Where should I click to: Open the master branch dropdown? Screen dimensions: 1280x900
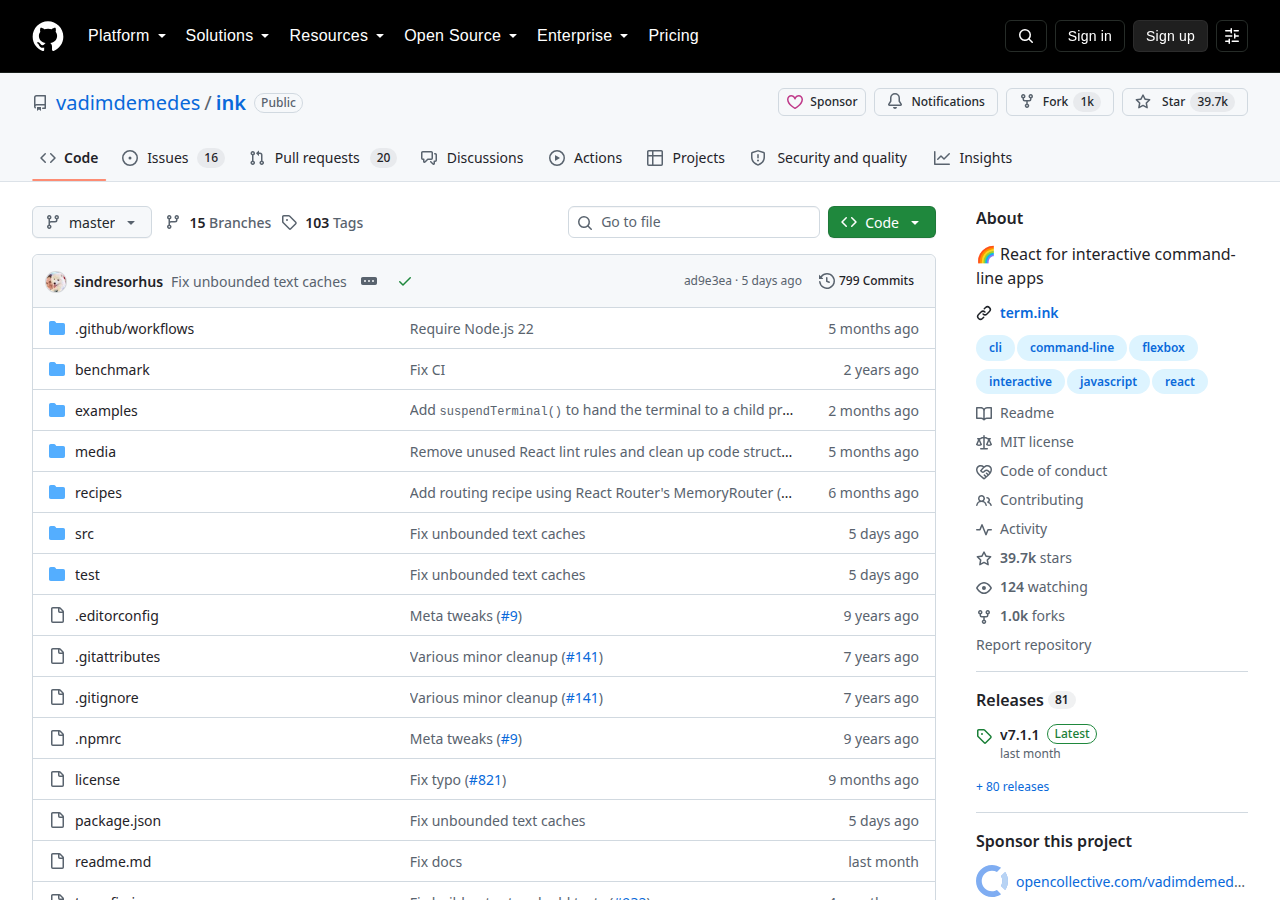pos(92,222)
